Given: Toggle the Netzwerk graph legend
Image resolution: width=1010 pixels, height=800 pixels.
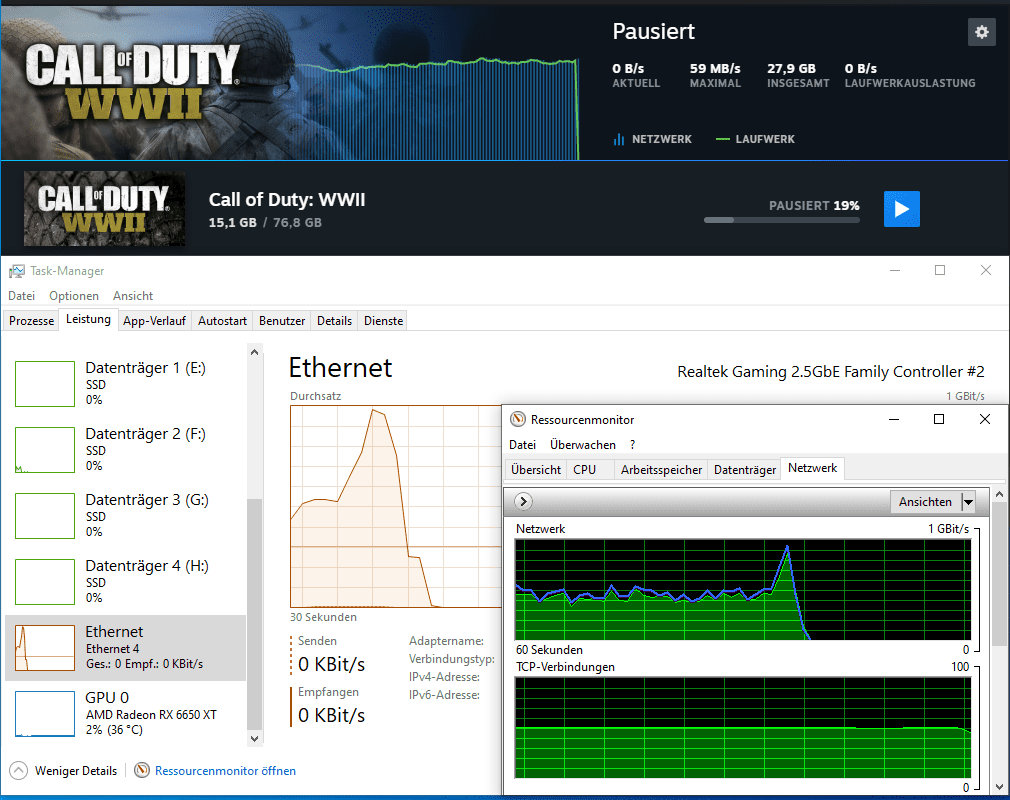Looking at the screenshot, I should (x=653, y=139).
